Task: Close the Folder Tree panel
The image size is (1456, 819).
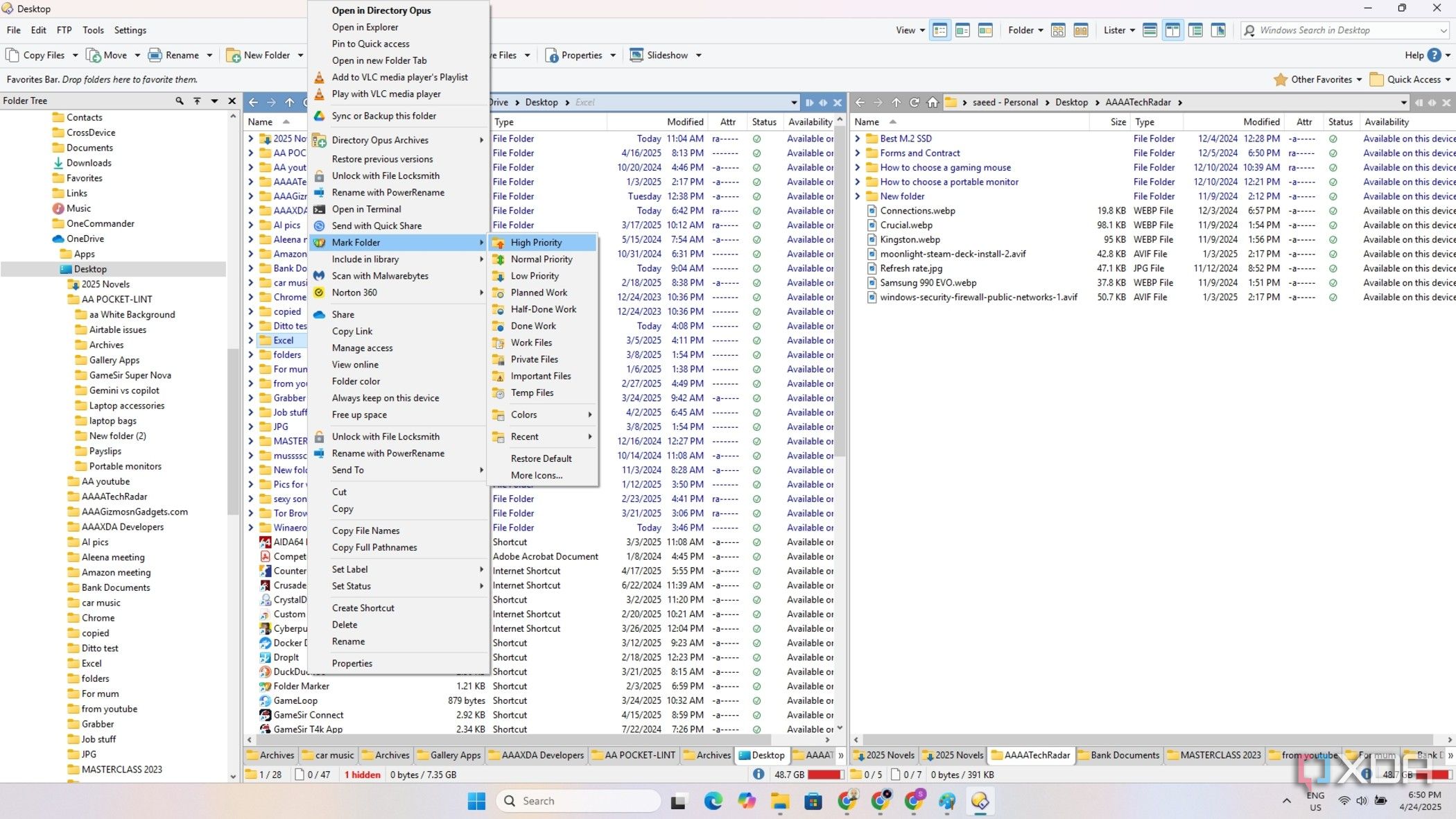Action: click(x=232, y=101)
